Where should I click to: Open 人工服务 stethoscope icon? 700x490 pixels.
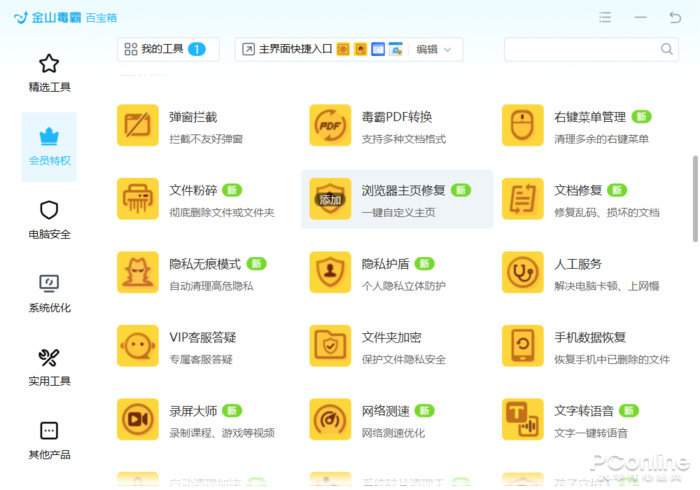coord(522,272)
